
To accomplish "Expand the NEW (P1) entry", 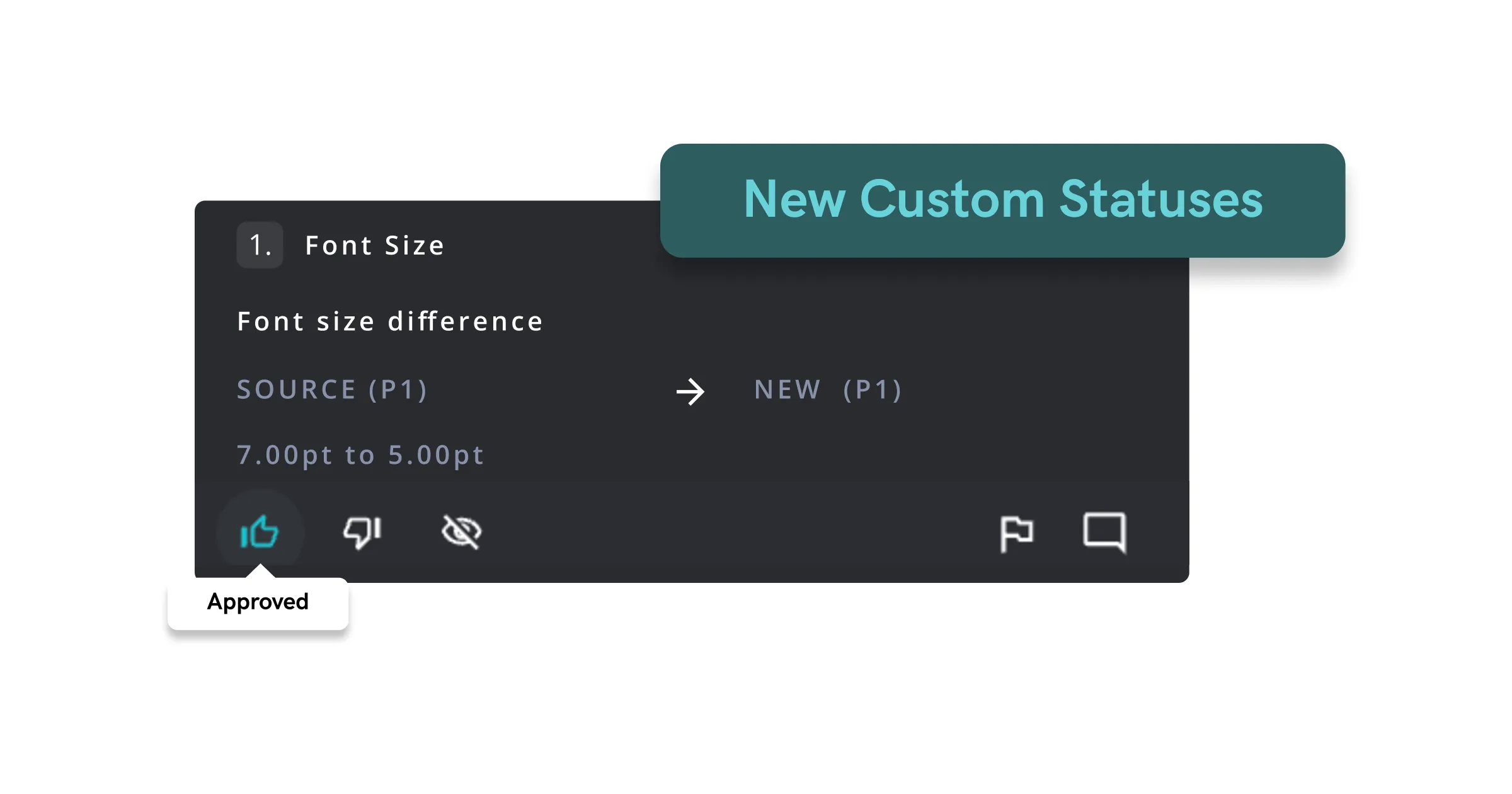I will tap(827, 389).
